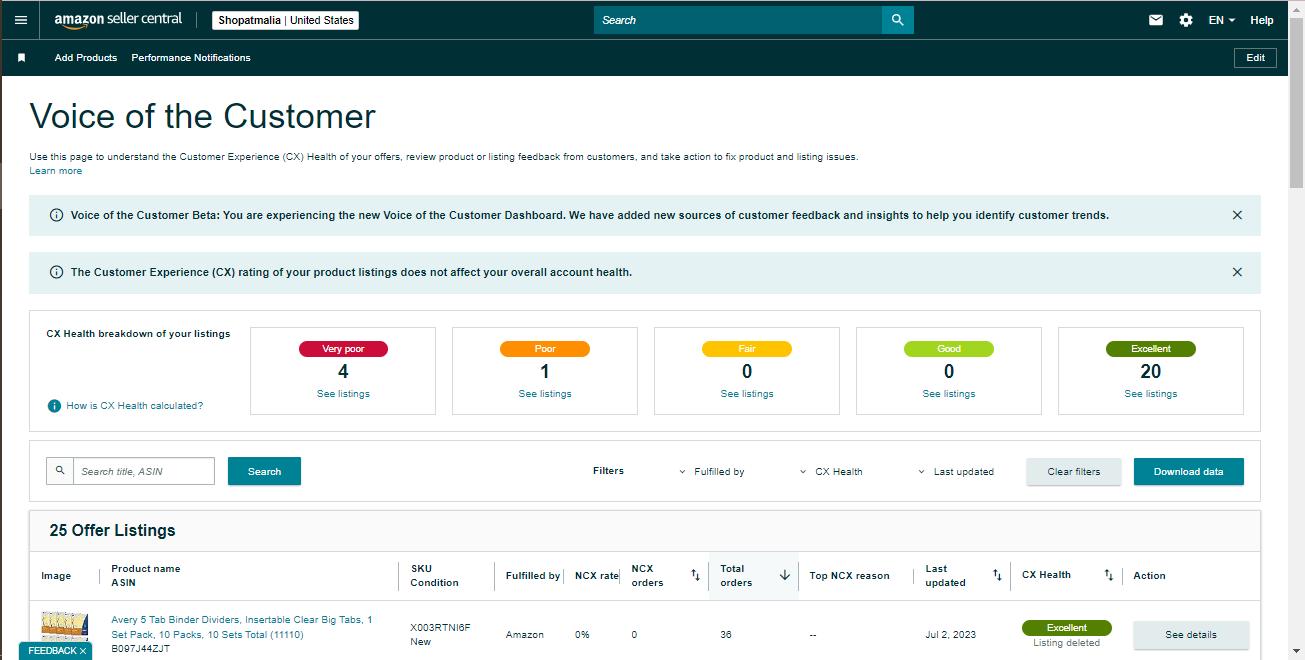See listings under Fair
Screen dimensions: 1305x660
point(747,394)
